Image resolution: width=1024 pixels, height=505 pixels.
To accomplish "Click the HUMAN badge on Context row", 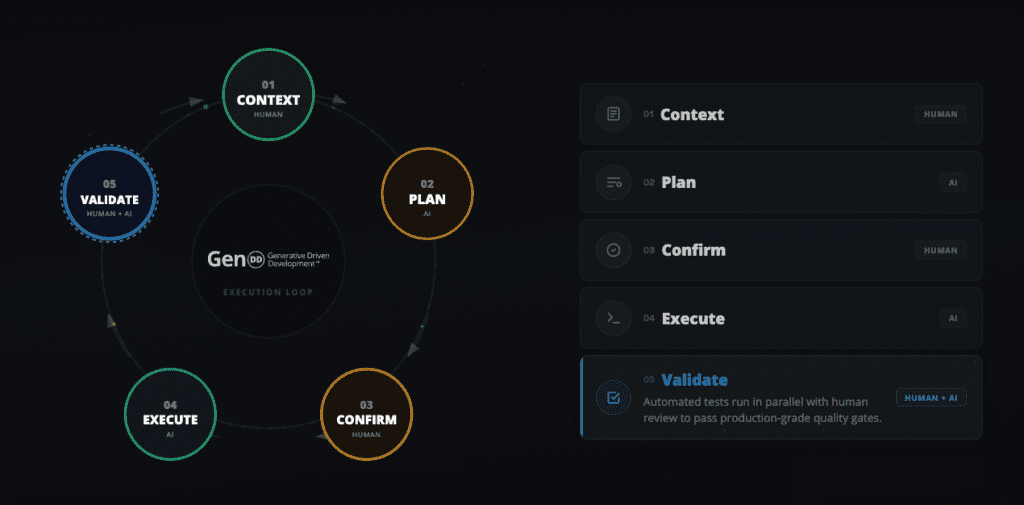I will click(940, 114).
